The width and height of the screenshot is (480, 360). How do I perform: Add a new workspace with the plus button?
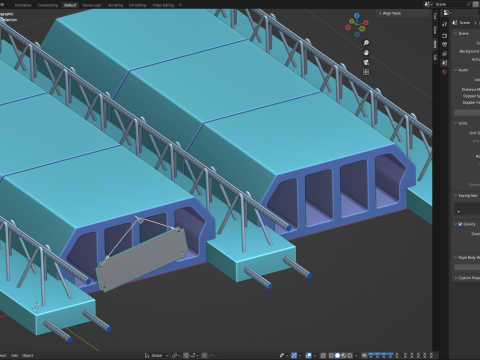pos(180,5)
